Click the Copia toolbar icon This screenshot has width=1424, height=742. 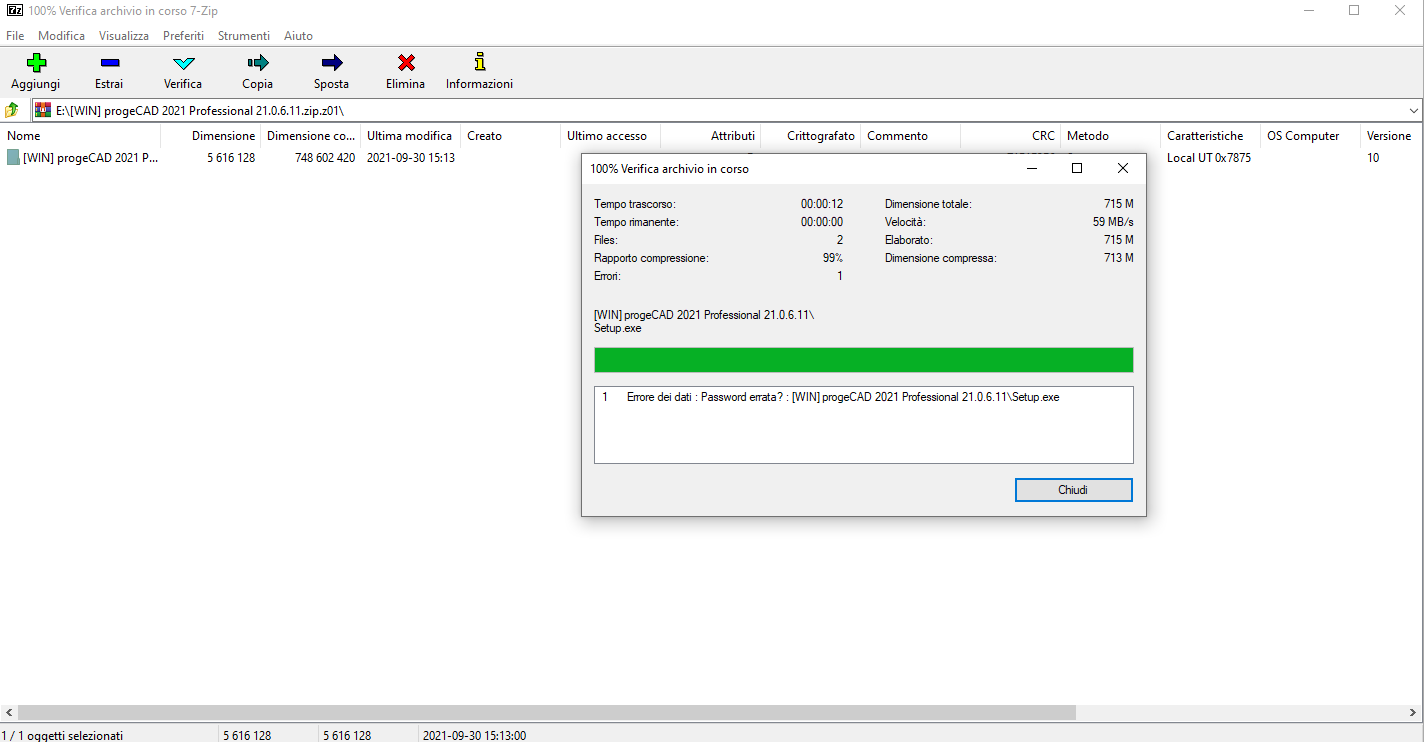257,63
